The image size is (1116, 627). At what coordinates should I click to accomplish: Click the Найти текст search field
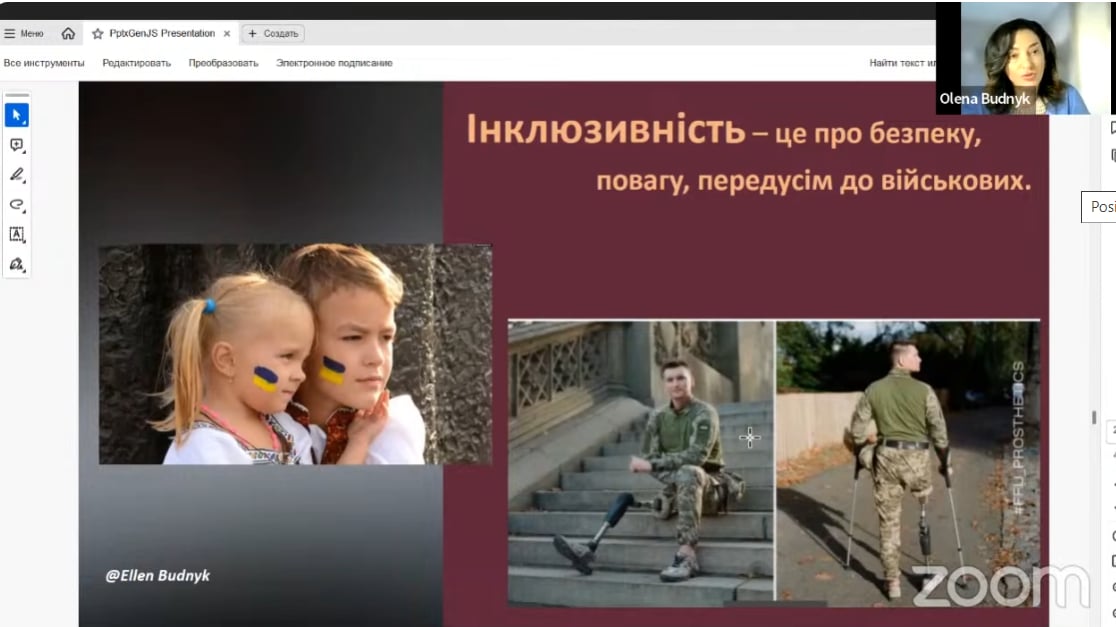click(902, 63)
